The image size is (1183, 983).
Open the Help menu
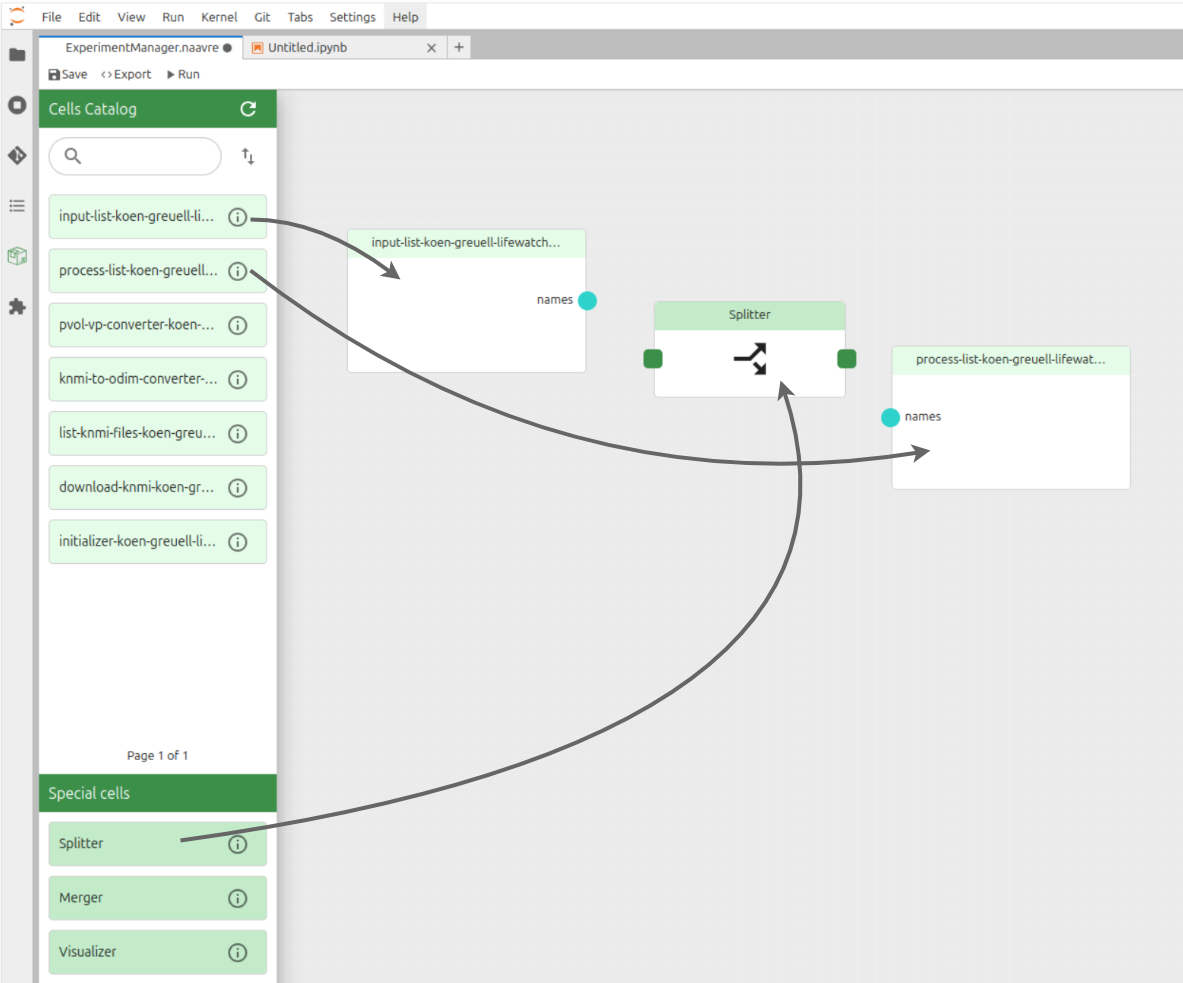[x=405, y=17]
